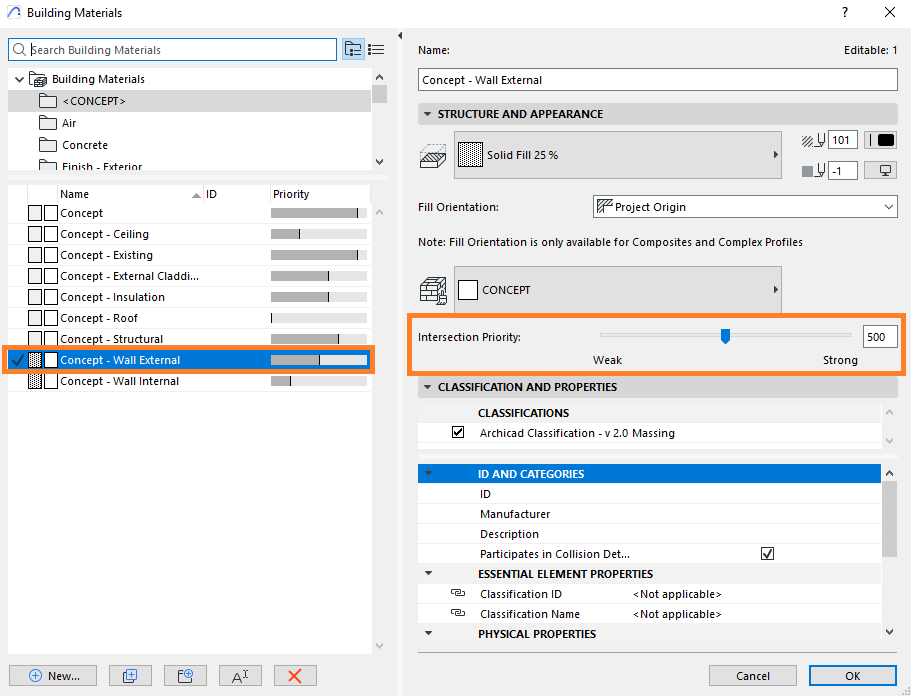Collapse left panel with the small arrow

(400, 35)
